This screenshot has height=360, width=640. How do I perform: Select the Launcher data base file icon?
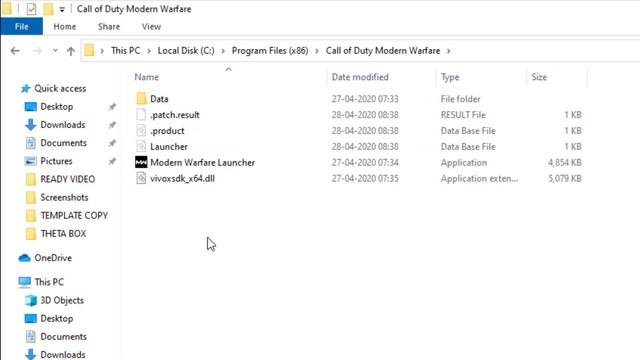tap(141, 147)
